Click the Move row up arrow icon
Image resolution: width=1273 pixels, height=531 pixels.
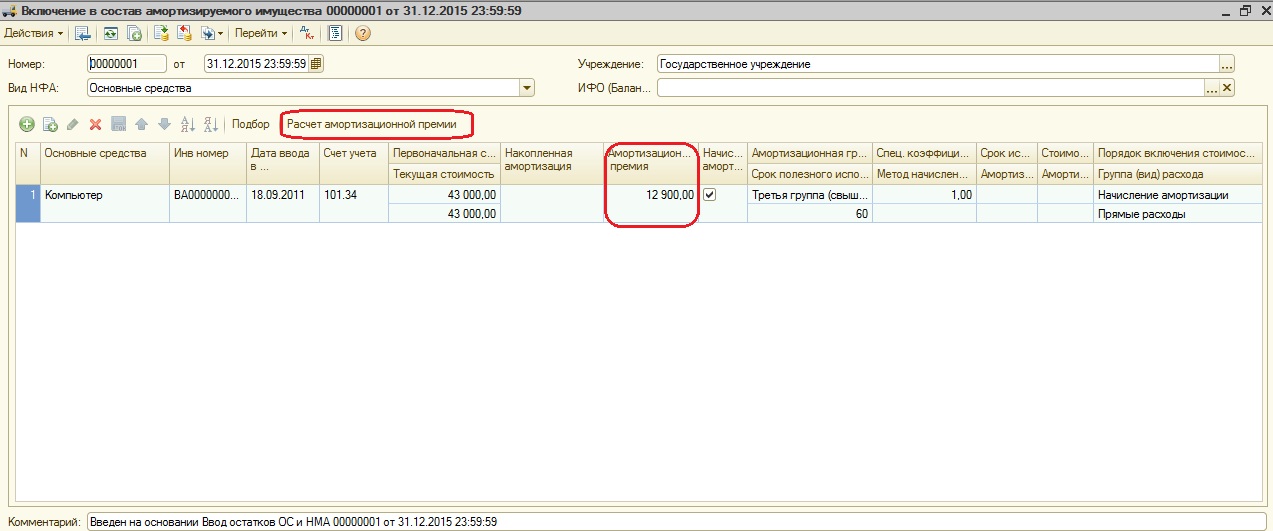coord(141,124)
